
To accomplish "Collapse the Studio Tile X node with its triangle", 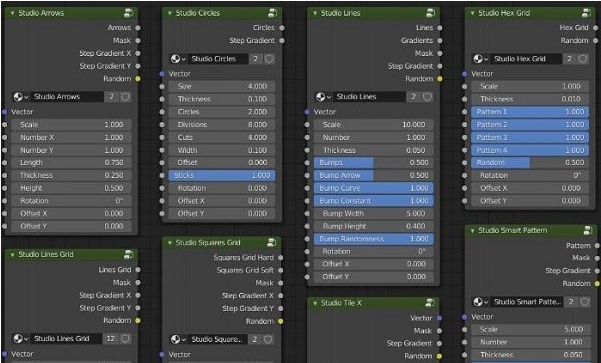I will [315, 303].
